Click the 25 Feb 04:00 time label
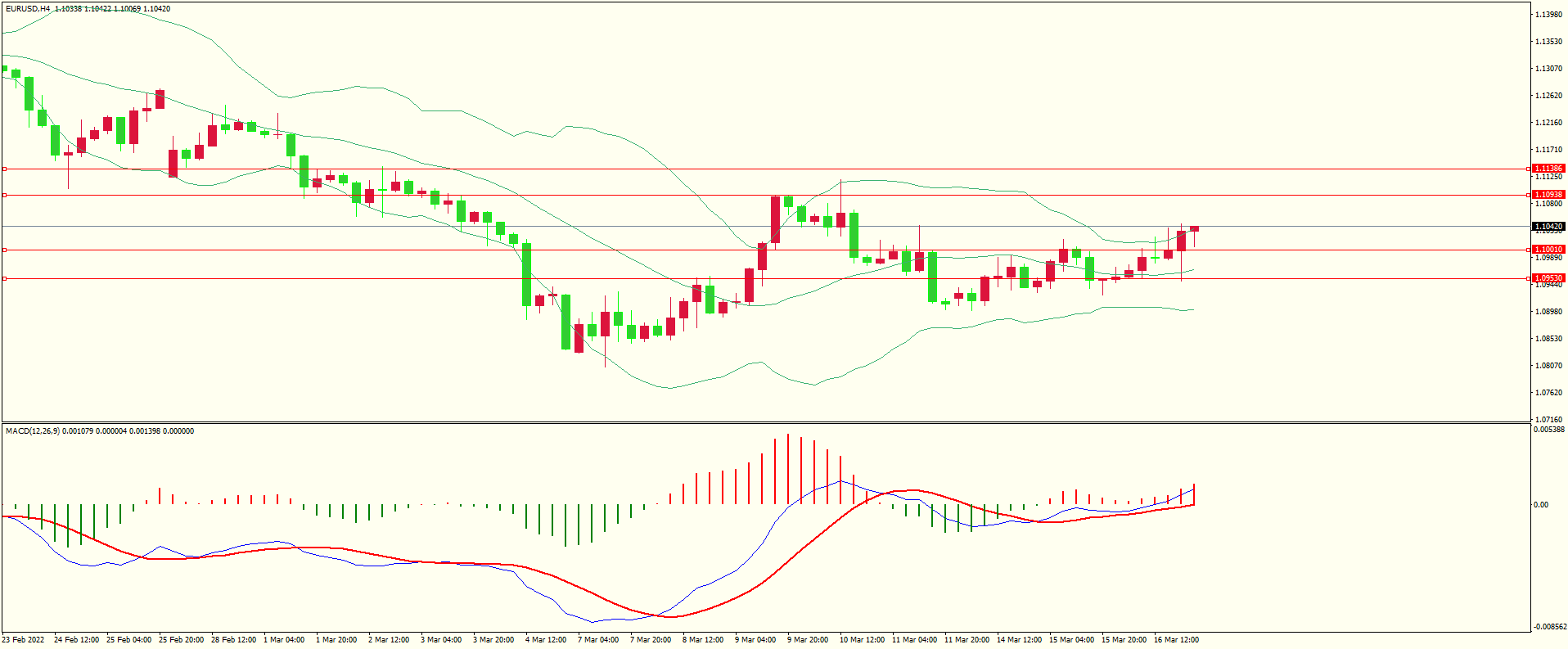The image size is (1568, 649). [x=128, y=640]
